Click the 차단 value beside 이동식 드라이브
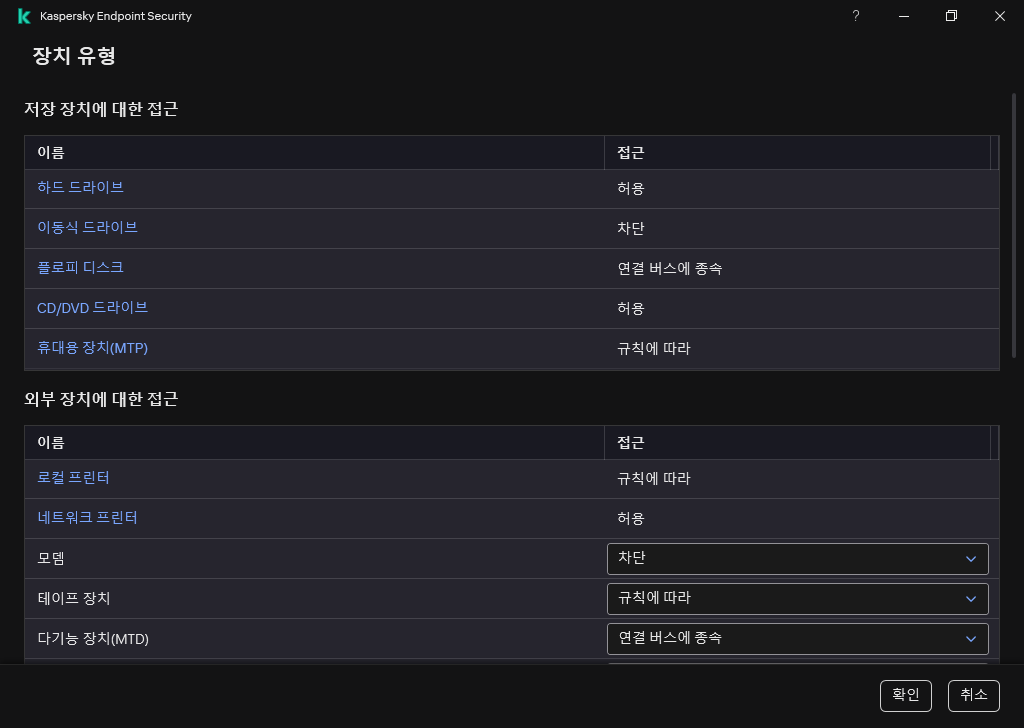The width and height of the screenshot is (1024, 728). pos(631,228)
